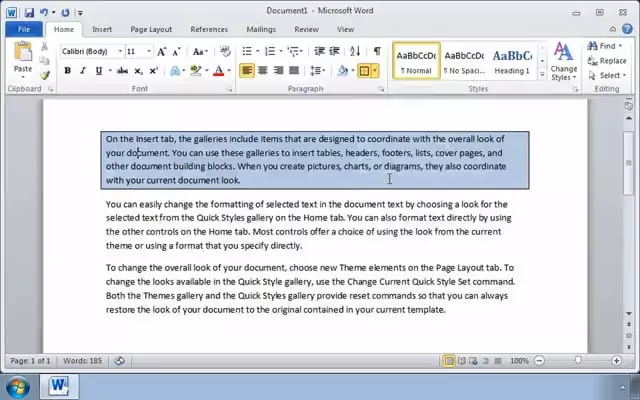
Task: Click the Increase Indent icon
Action: [x=334, y=51]
